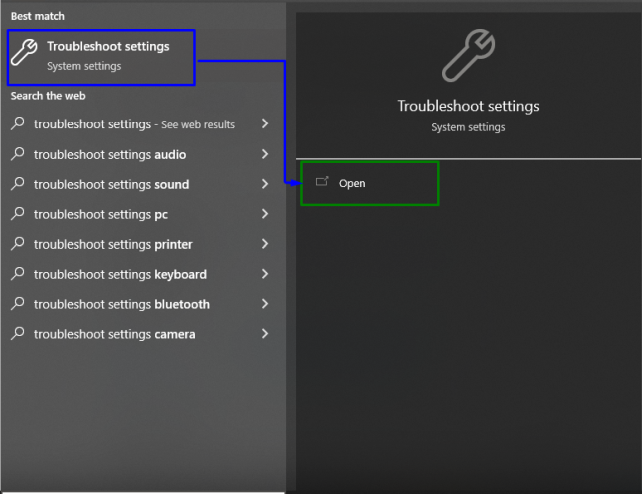Click the large wrench icon in preview pane
Image resolution: width=642 pixels, height=494 pixels.
pyautogui.click(x=468, y=55)
